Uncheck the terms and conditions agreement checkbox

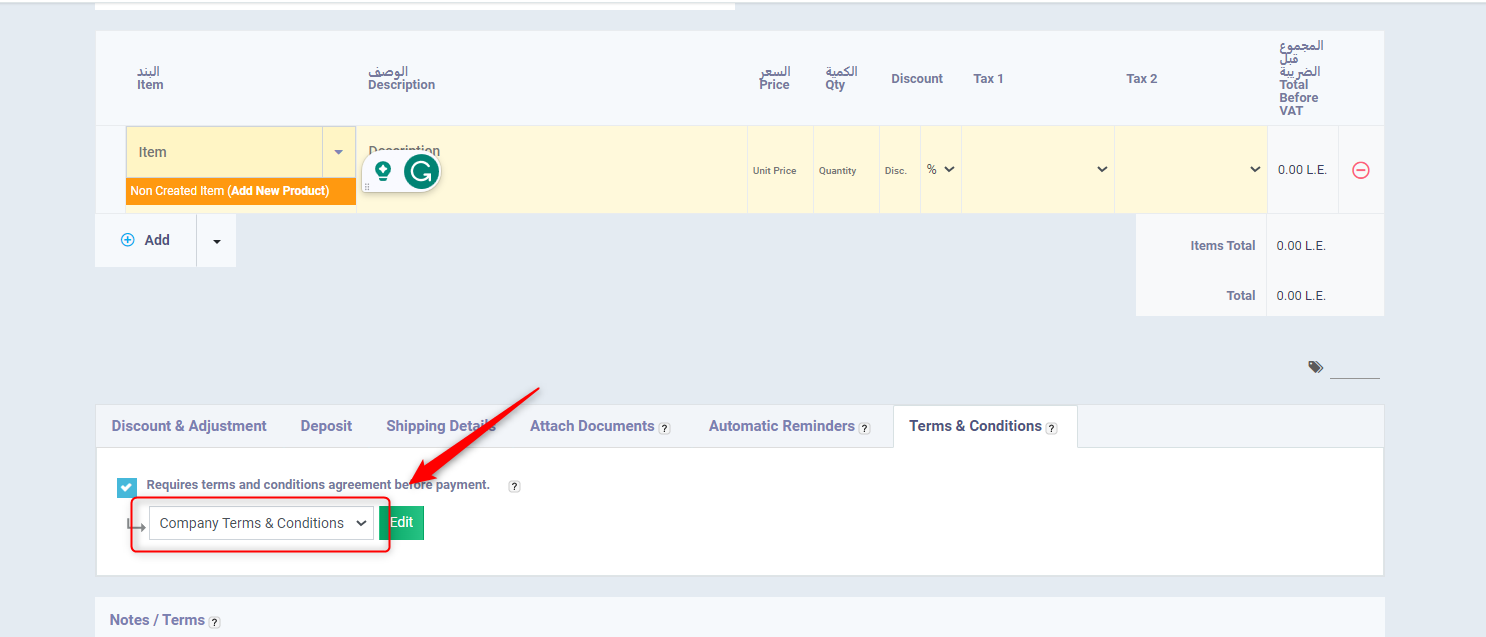click(127, 487)
